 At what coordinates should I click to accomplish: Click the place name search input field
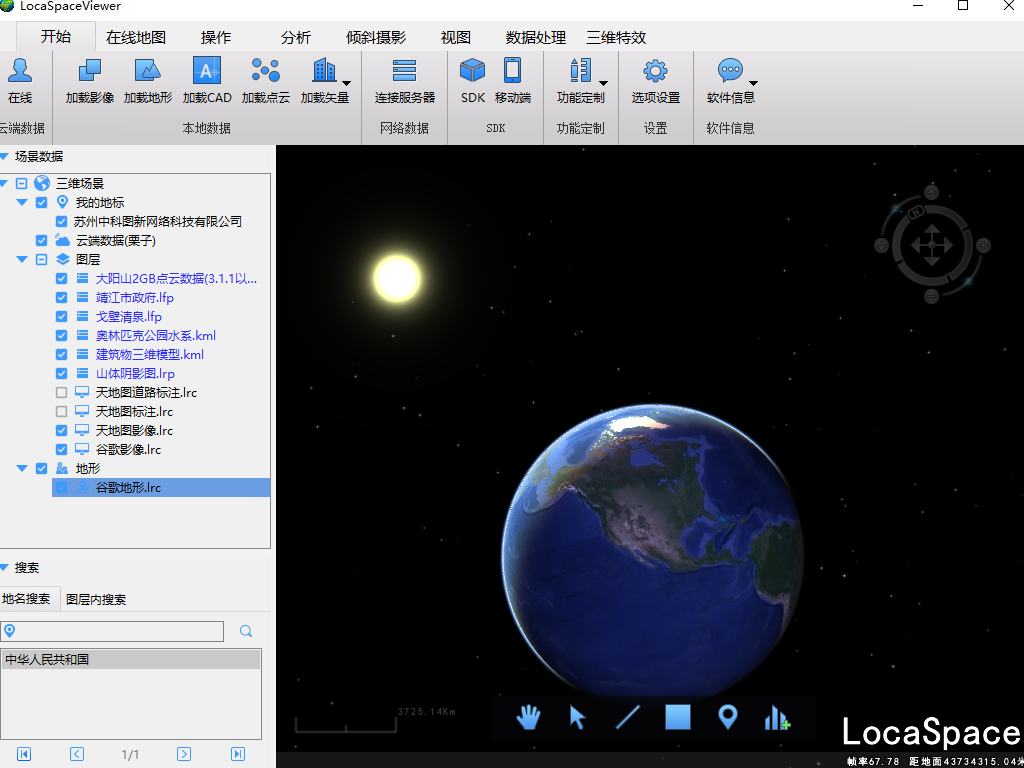click(x=112, y=632)
